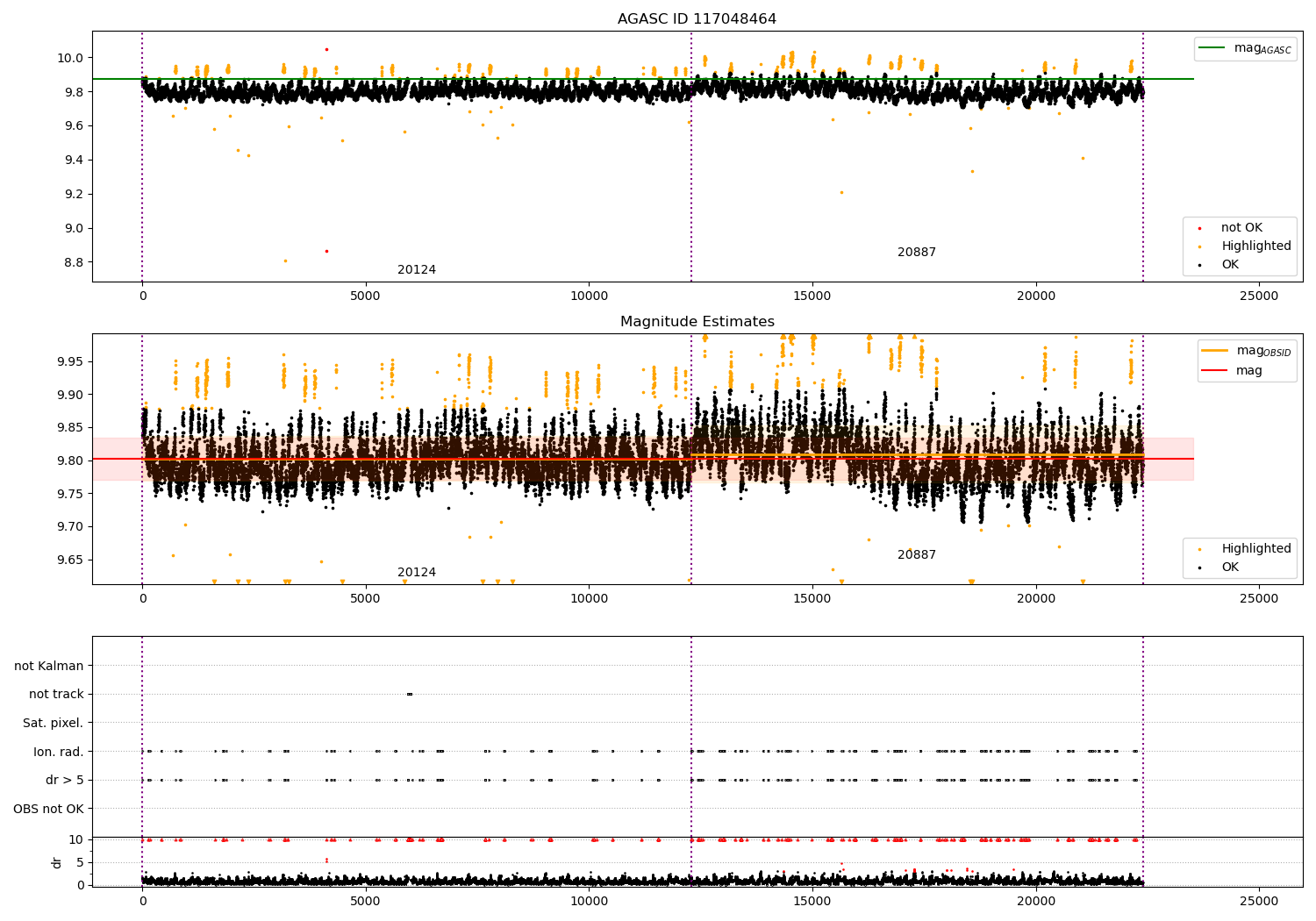Click the red 'mag' legend entry in middle plot
Screen dimensions: 1316x921
(1248, 371)
